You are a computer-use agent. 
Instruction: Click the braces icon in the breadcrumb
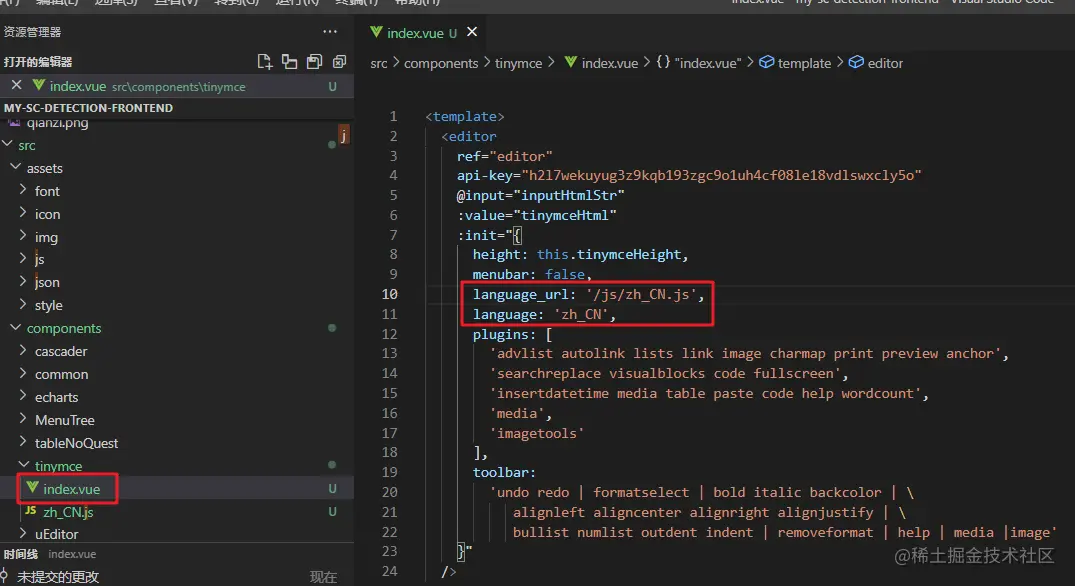pos(662,62)
